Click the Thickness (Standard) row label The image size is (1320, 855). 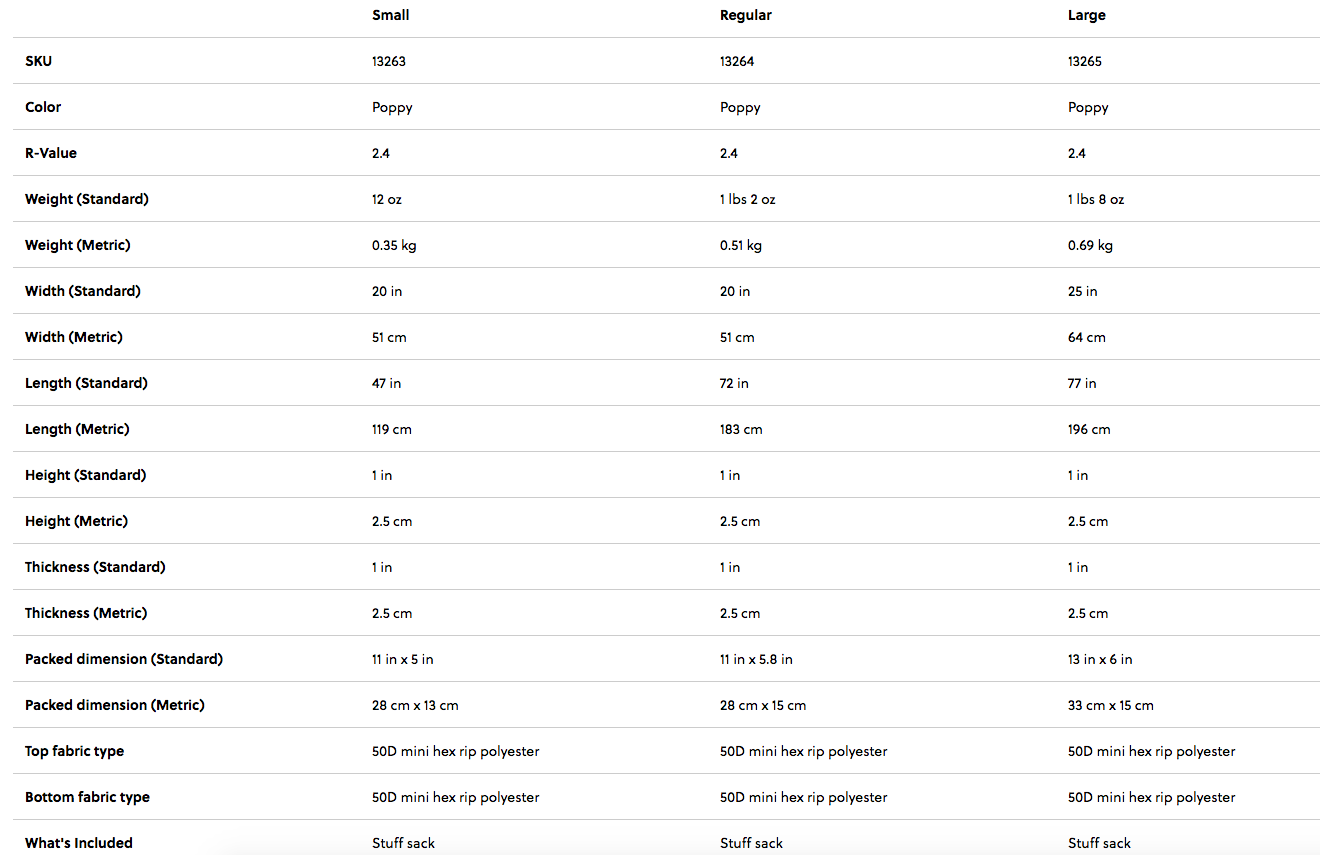[95, 567]
